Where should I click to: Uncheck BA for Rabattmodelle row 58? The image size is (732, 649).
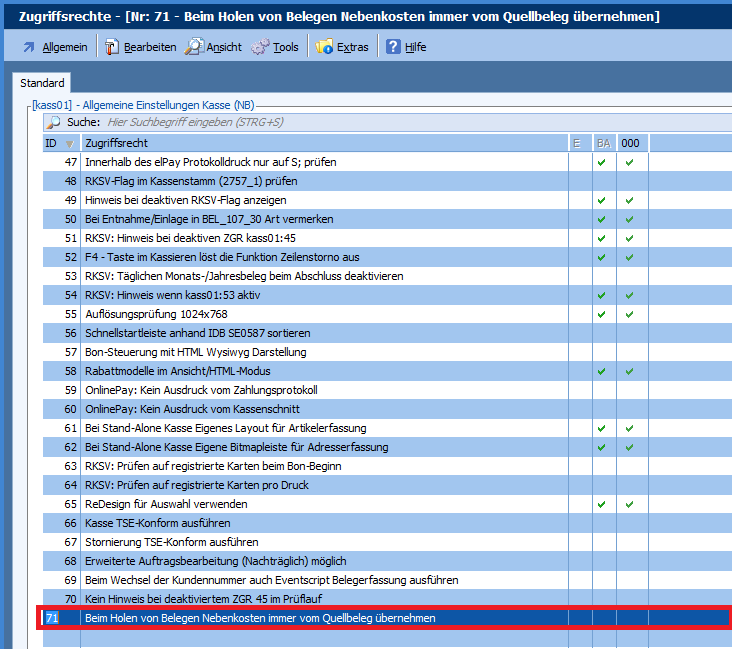602,371
